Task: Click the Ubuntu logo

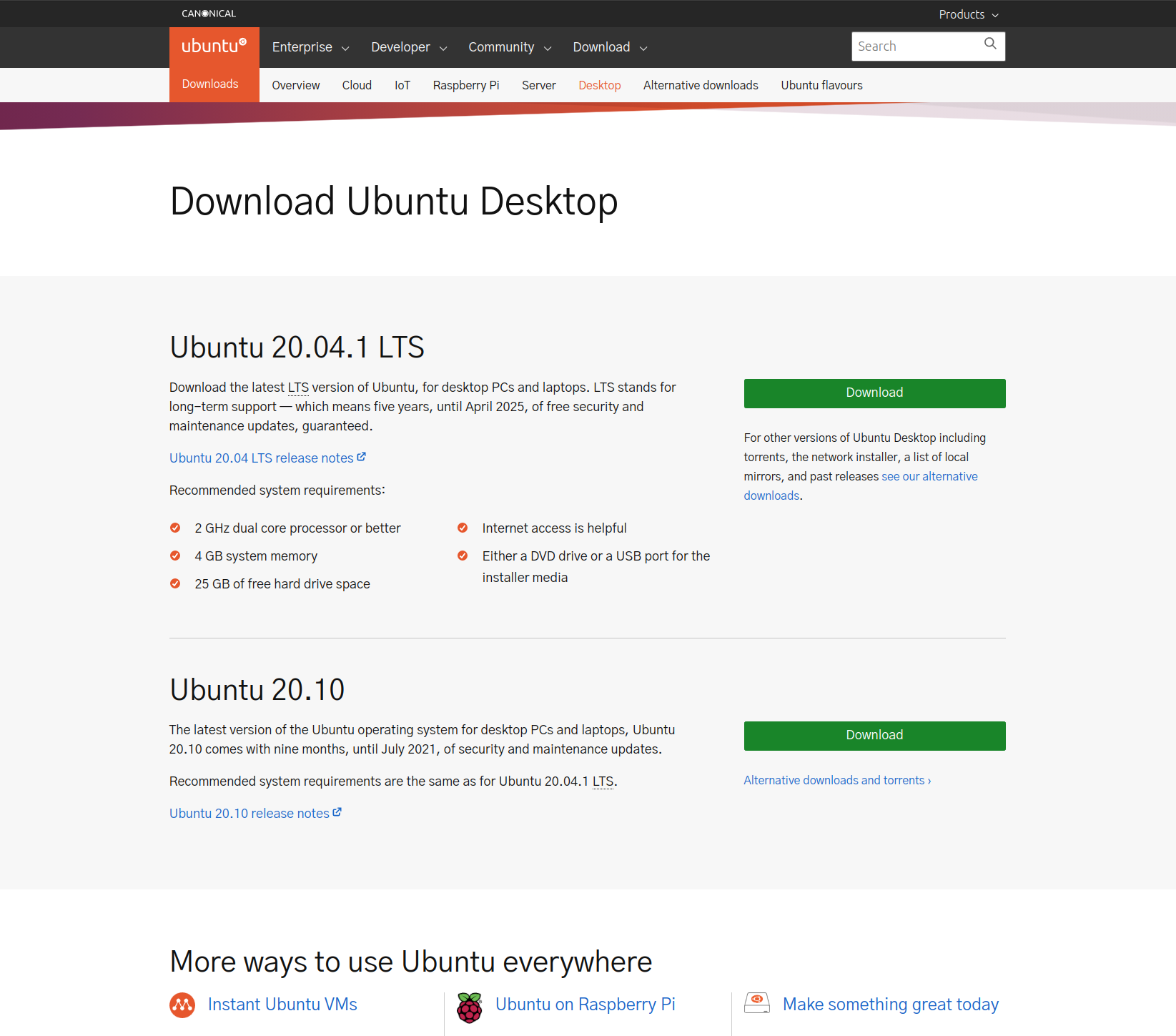Action: [x=214, y=46]
